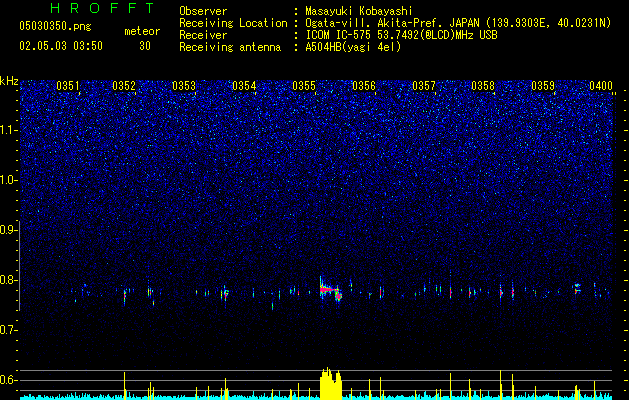Click the 0.7 frequency axis label
This screenshot has height=400, width=629.
tap(8, 330)
